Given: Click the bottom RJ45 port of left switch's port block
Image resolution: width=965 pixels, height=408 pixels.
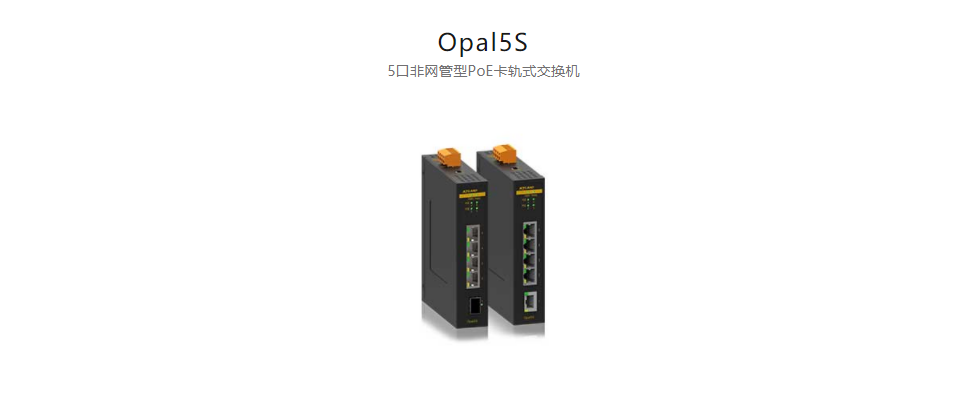Looking at the screenshot, I should click(x=473, y=279).
